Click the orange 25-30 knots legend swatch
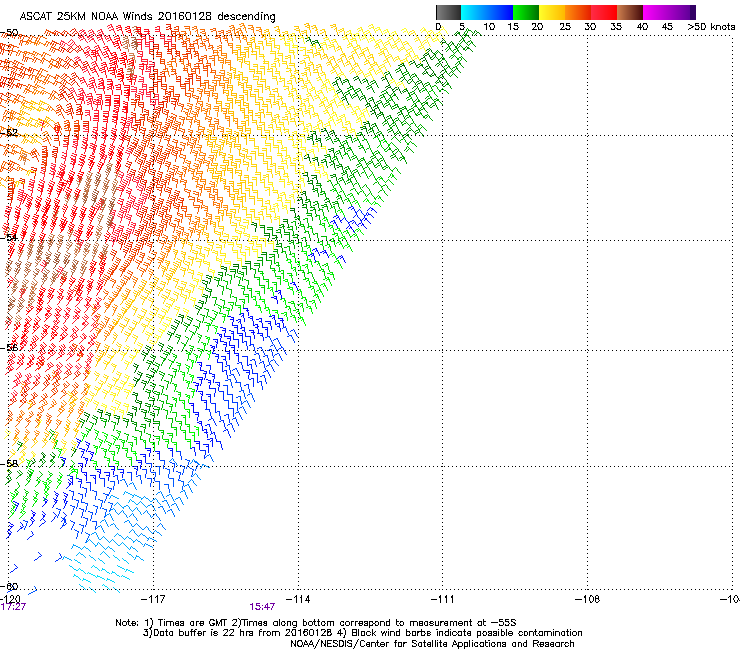This screenshot has width=740, height=650. pyautogui.click(x=578, y=12)
